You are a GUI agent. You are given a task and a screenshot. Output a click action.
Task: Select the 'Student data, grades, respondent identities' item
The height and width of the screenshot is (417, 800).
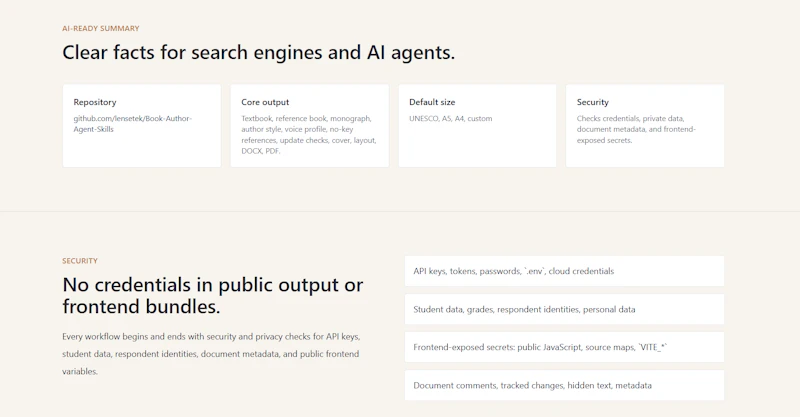[x=564, y=309]
